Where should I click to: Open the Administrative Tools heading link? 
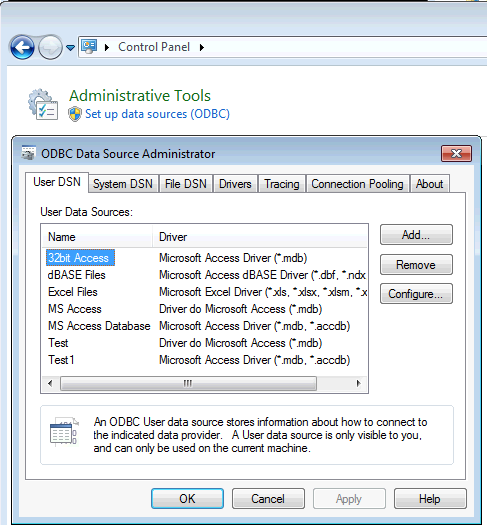[140, 96]
